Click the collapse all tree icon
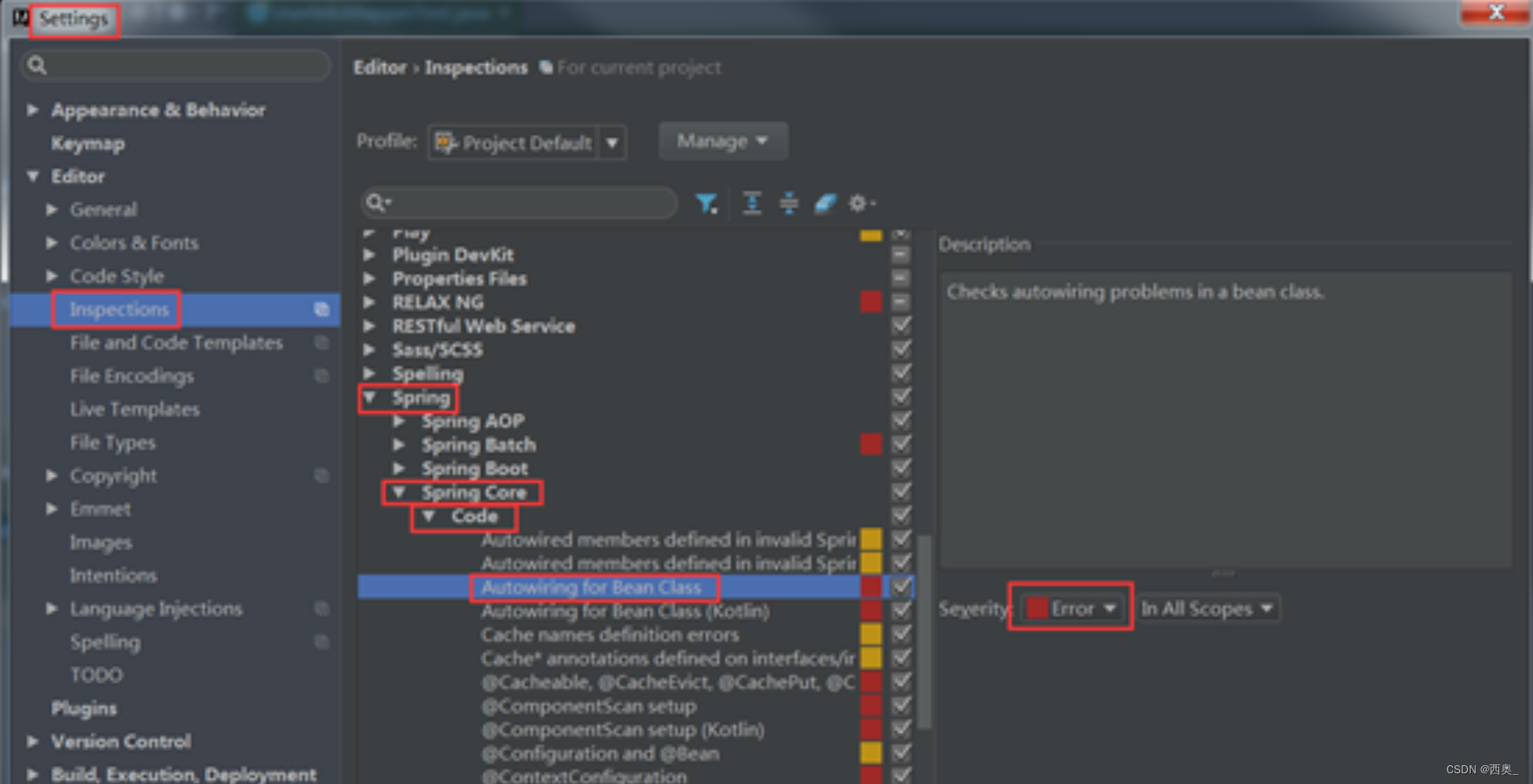Viewport: 1533px width, 784px height. (789, 204)
